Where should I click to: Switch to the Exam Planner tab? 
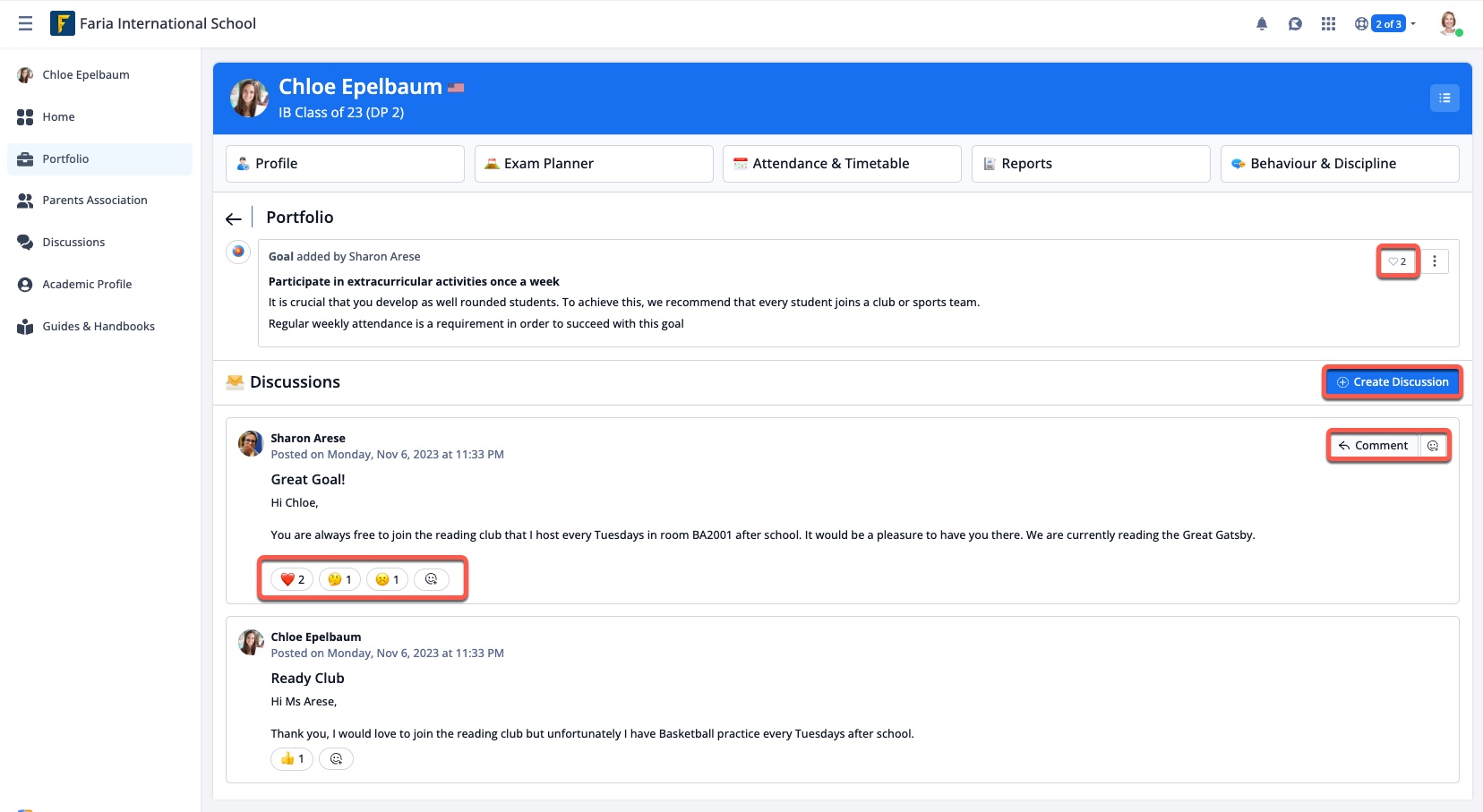point(593,163)
